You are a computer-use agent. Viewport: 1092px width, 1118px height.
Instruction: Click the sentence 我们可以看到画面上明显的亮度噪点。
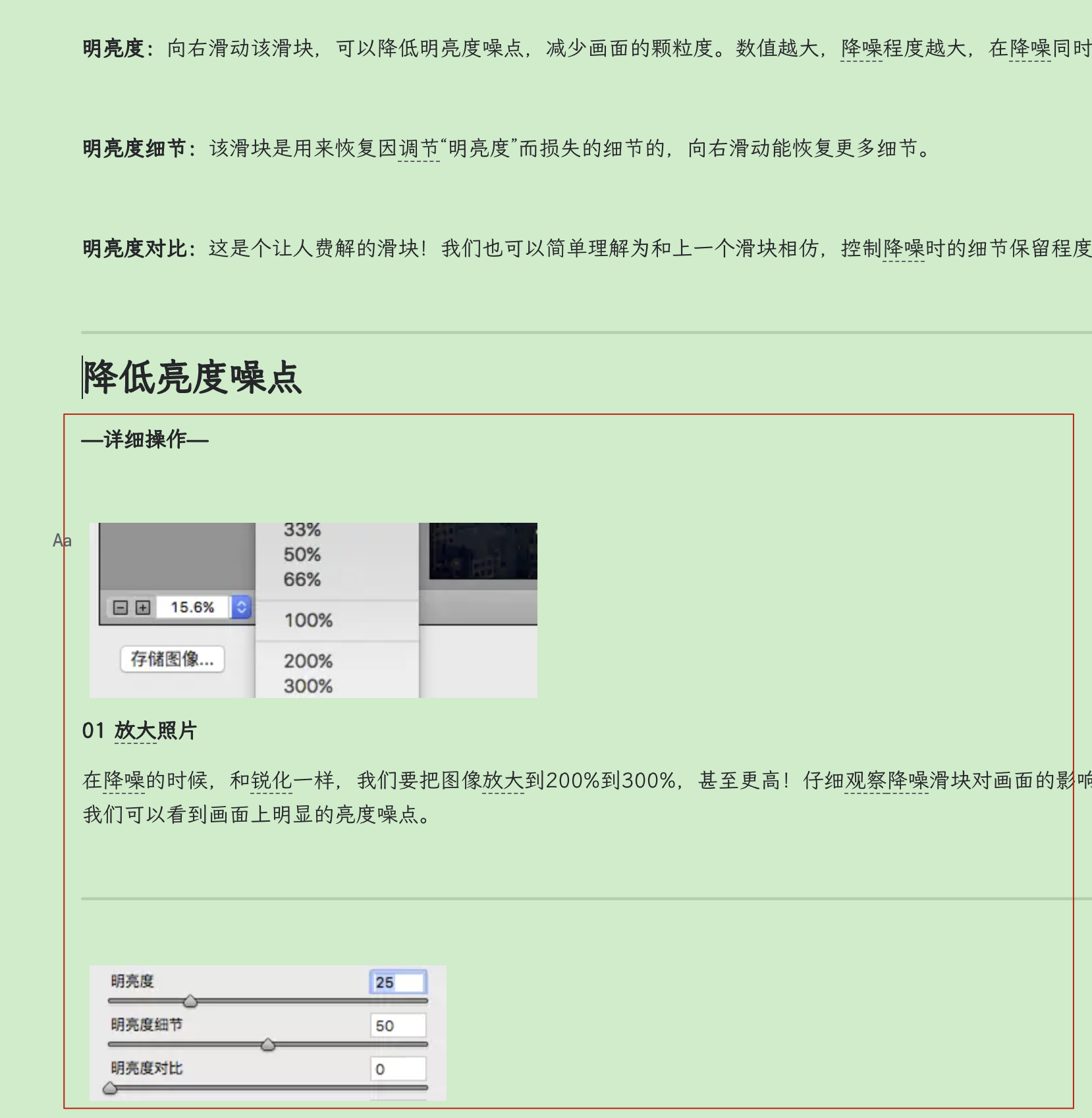[x=257, y=814]
